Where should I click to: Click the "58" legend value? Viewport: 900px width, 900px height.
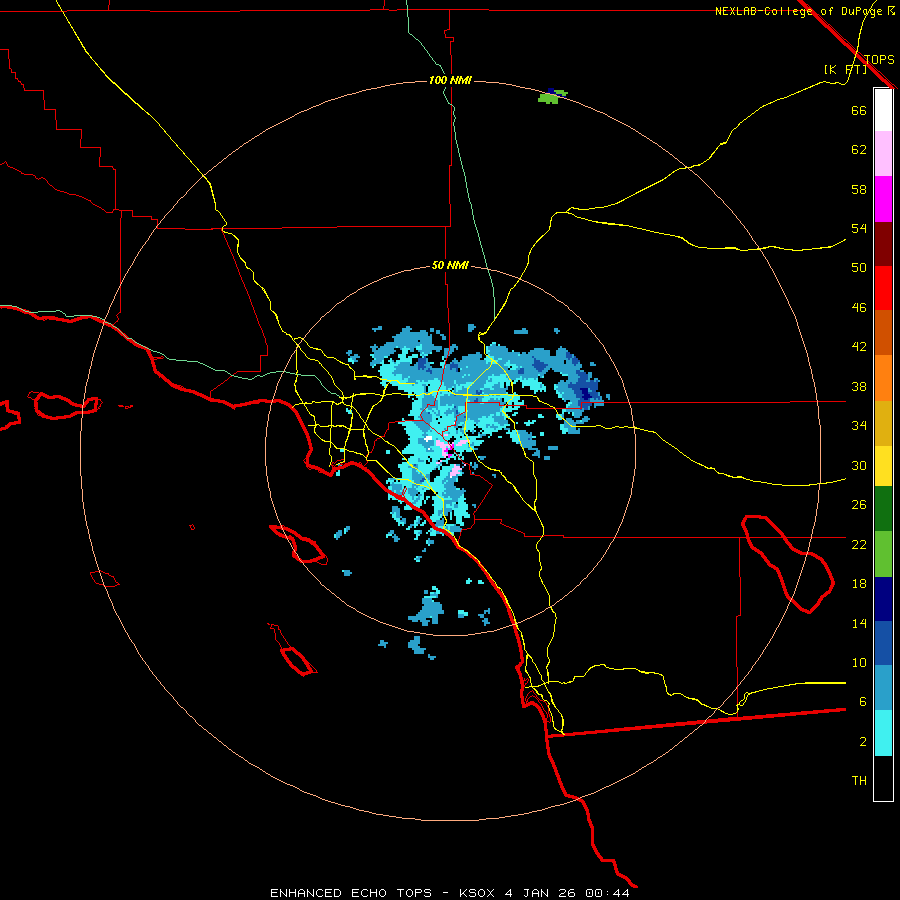click(859, 189)
